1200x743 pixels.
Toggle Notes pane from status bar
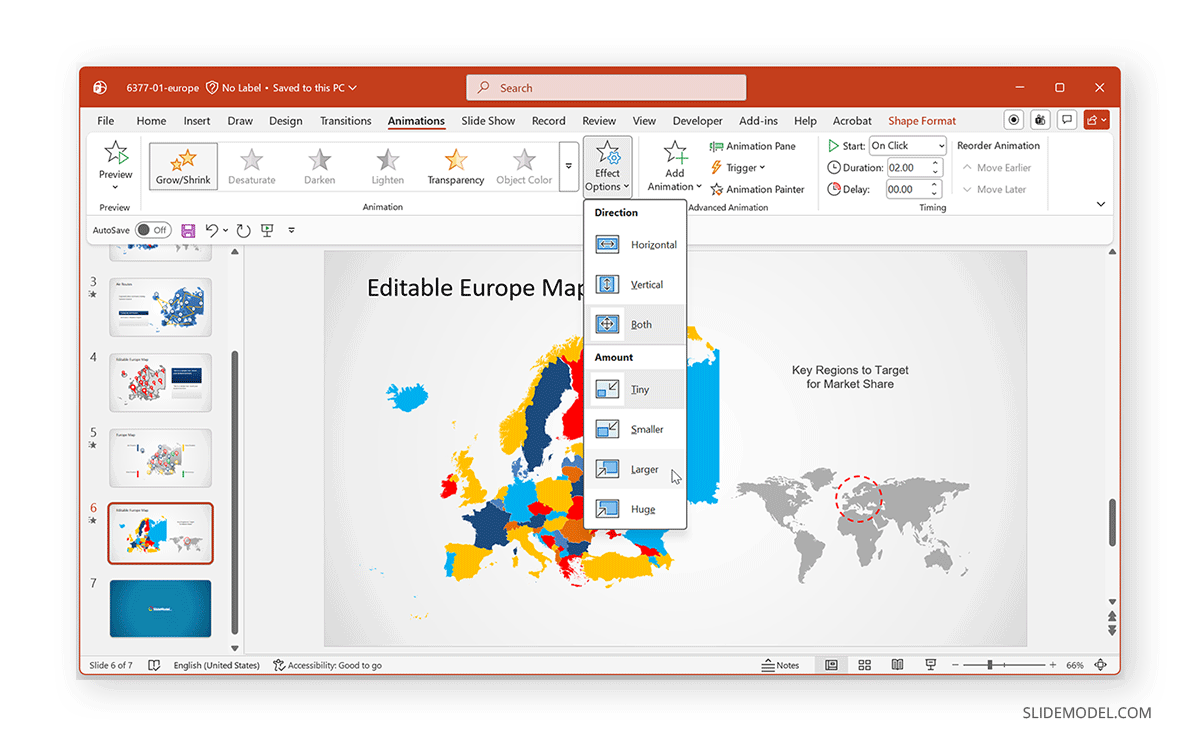(780, 665)
